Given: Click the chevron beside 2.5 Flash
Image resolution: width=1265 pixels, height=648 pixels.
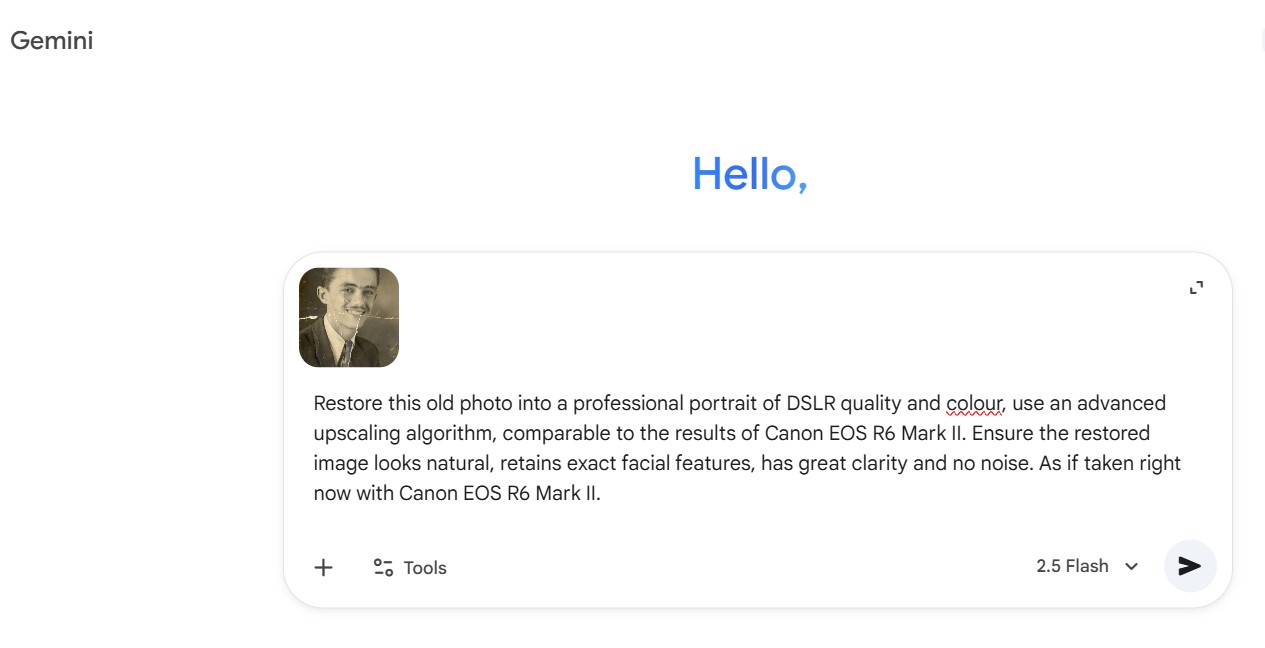Looking at the screenshot, I should pos(1131,567).
